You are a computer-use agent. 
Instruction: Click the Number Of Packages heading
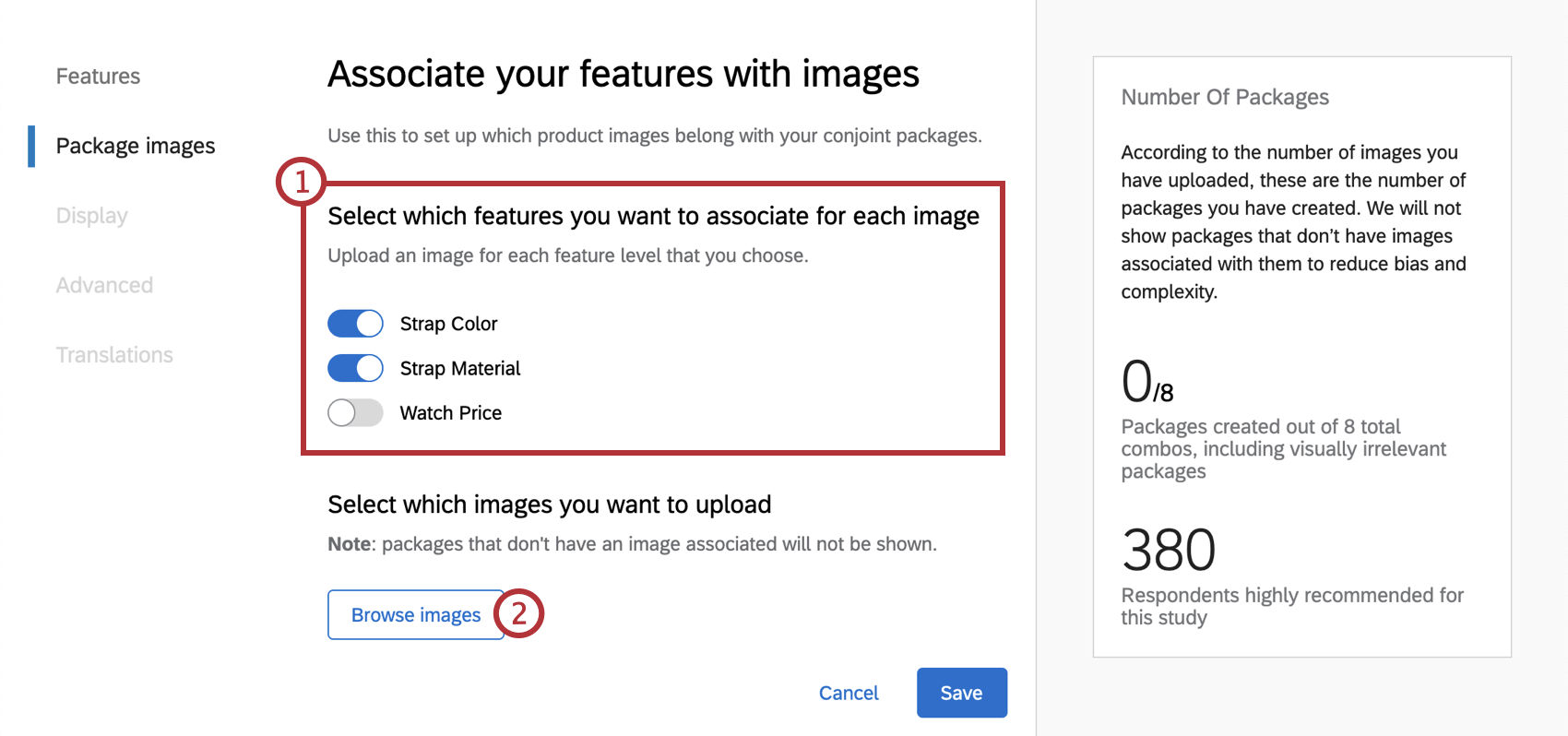[1225, 97]
